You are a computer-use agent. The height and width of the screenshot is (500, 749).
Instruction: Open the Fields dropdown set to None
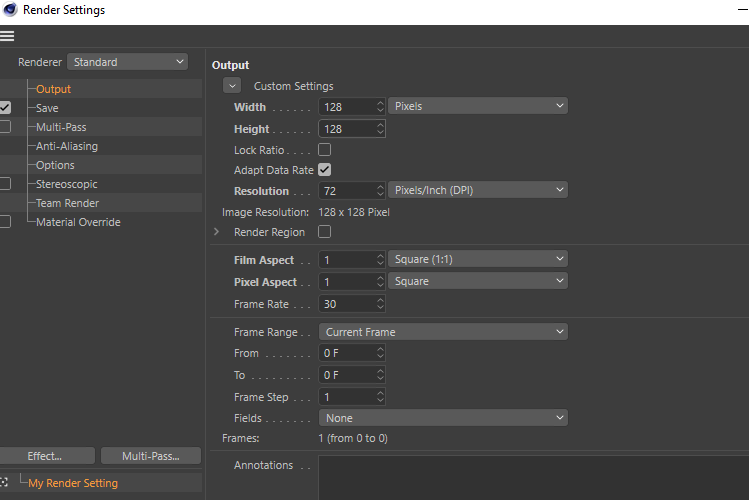click(443, 418)
